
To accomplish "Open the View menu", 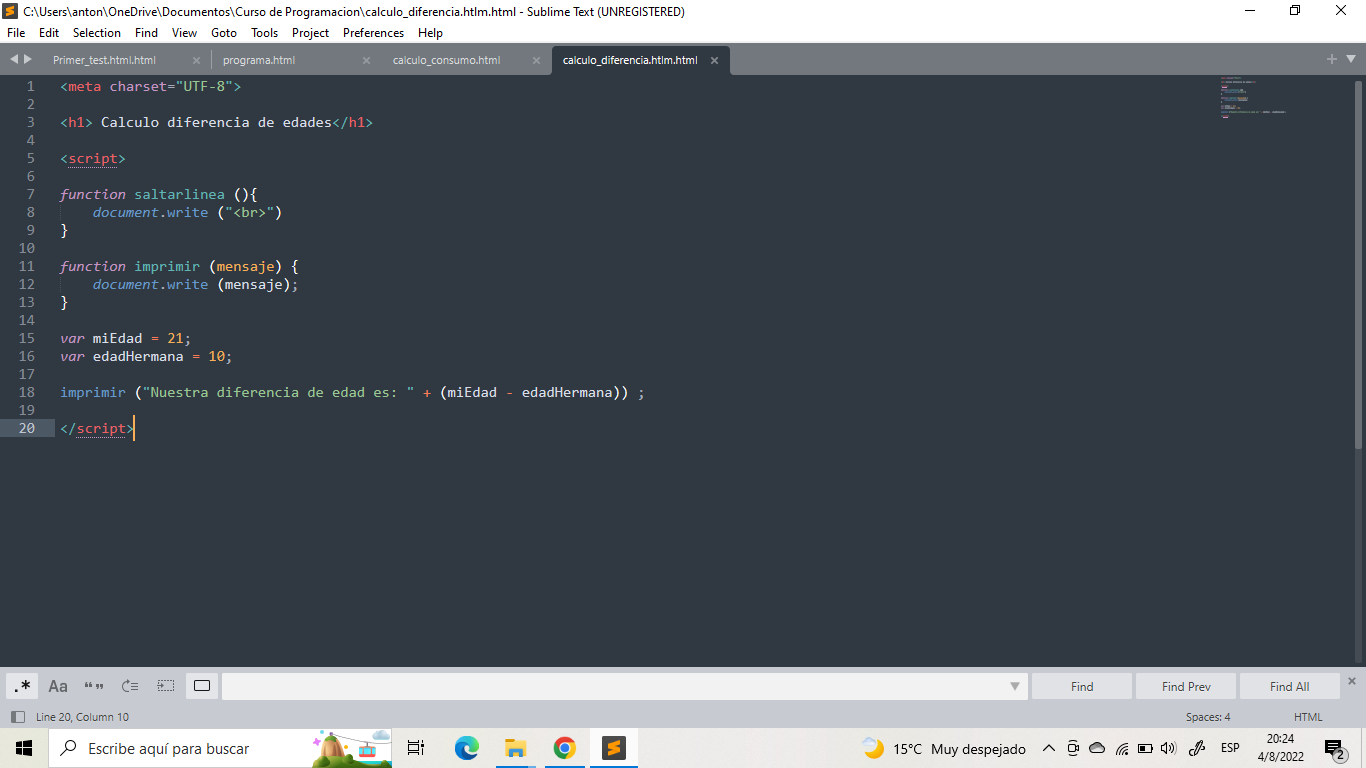I will (x=185, y=33).
